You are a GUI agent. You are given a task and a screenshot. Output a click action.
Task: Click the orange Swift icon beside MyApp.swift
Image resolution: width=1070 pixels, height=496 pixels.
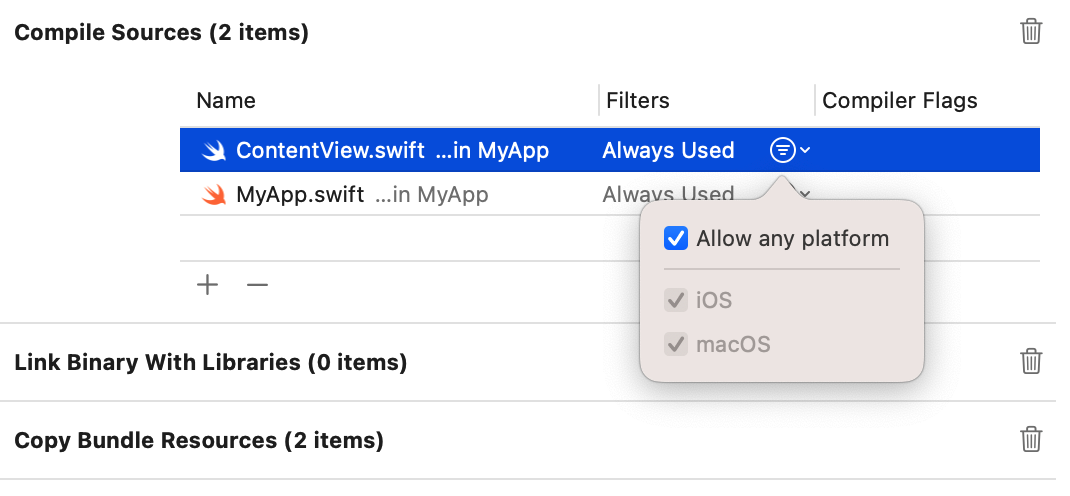coord(214,195)
